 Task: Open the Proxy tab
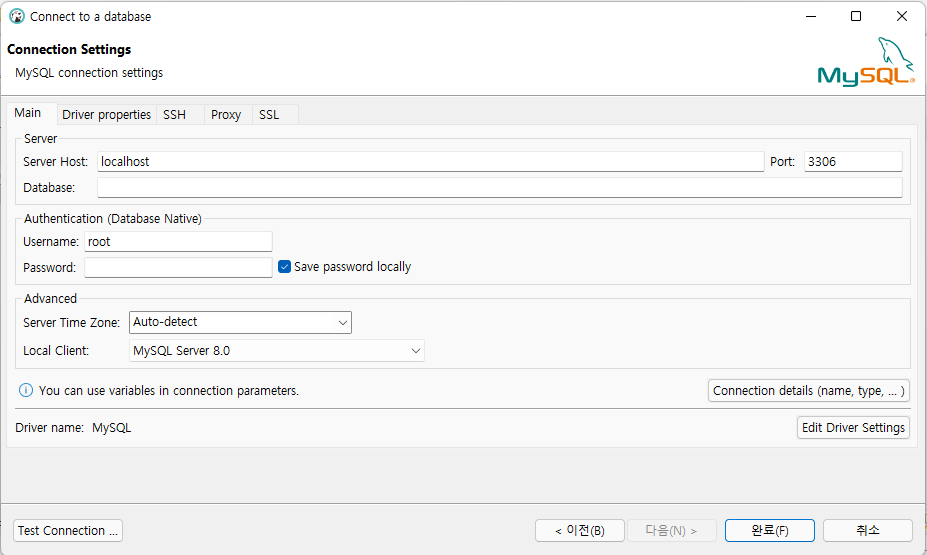coord(226,115)
